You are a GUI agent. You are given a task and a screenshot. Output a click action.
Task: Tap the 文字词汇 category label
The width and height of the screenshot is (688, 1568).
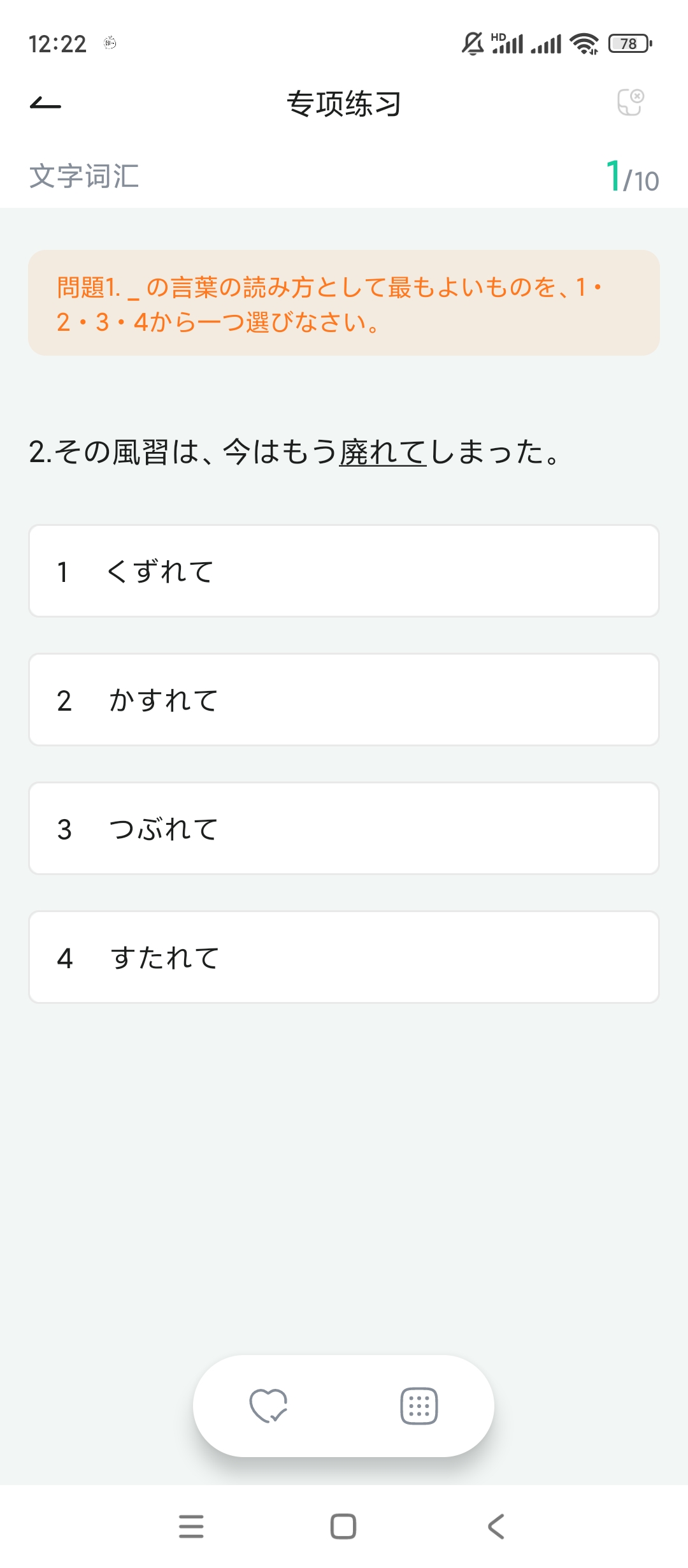pyautogui.click(x=84, y=177)
